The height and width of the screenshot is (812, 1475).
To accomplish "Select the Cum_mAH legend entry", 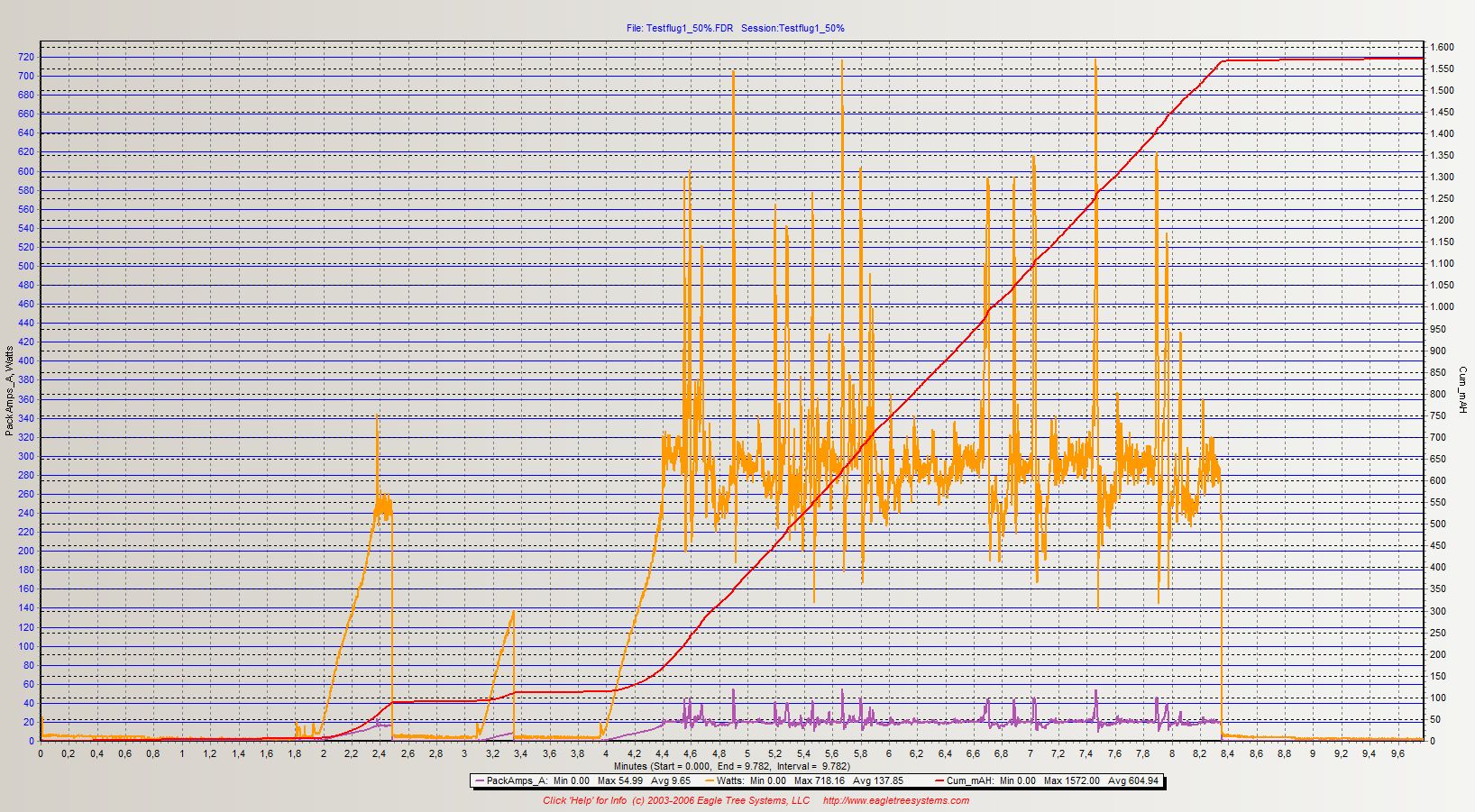I will pyautogui.click(x=1047, y=780).
